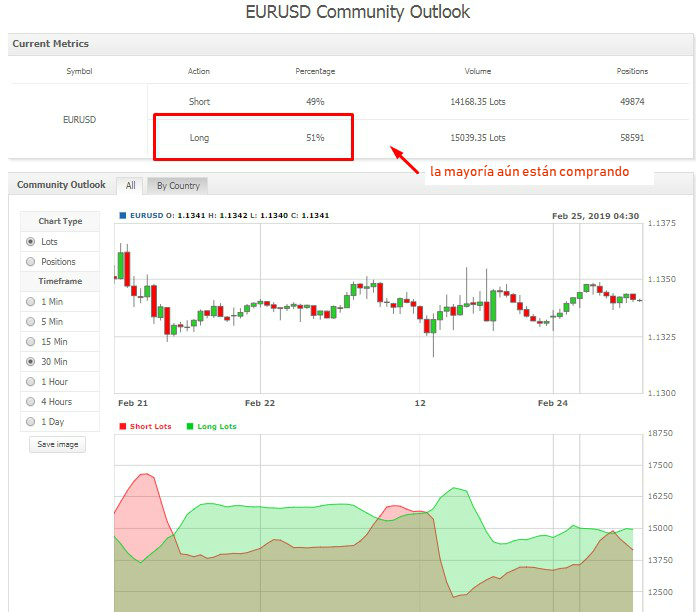The width and height of the screenshot is (696, 612).
Task: Click the 15000 lots axis label
Action: coord(660,528)
